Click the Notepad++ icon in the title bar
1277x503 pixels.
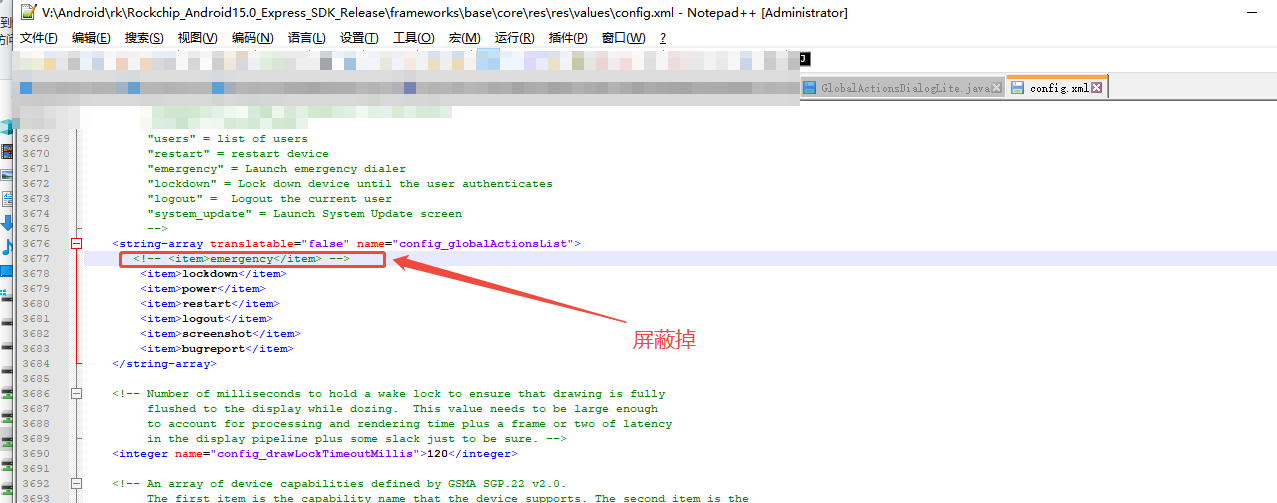(x=27, y=13)
